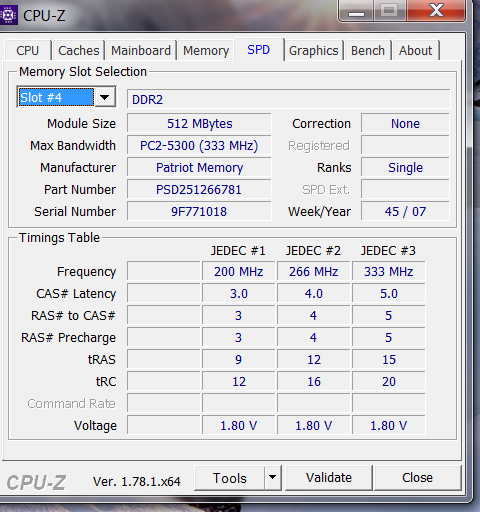The image size is (480, 512).
Task: Switch to the Bench tab
Action: [x=368, y=51]
